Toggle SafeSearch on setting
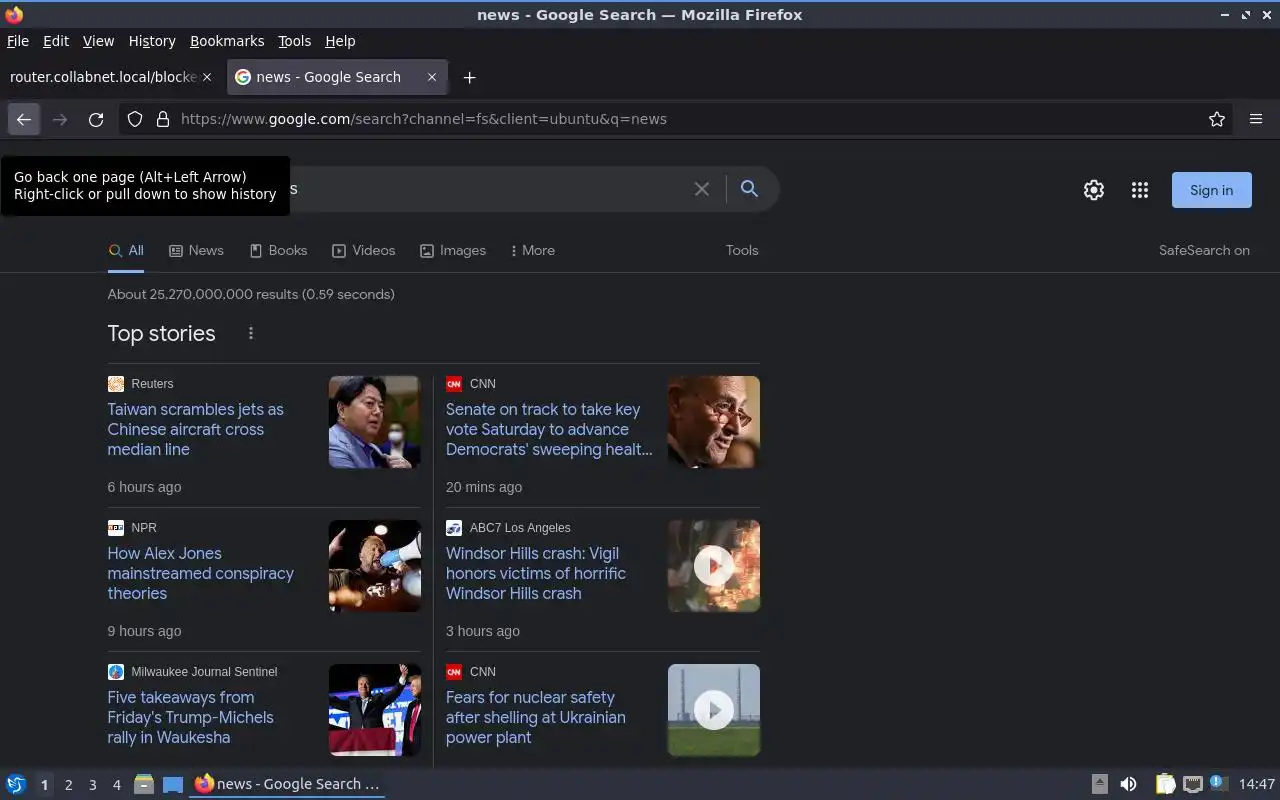The width and height of the screenshot is (1280, 800). pos(1204,250)
